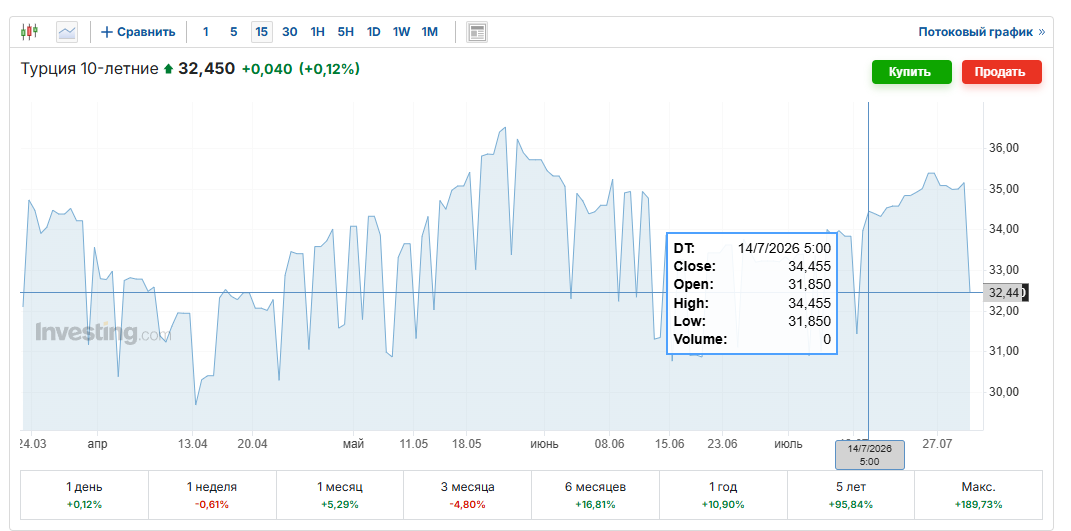Image resolution: width=1071 pixels, height=531 pixels.
Task: Click the plus Compare button
Action: tap(138, 31)
